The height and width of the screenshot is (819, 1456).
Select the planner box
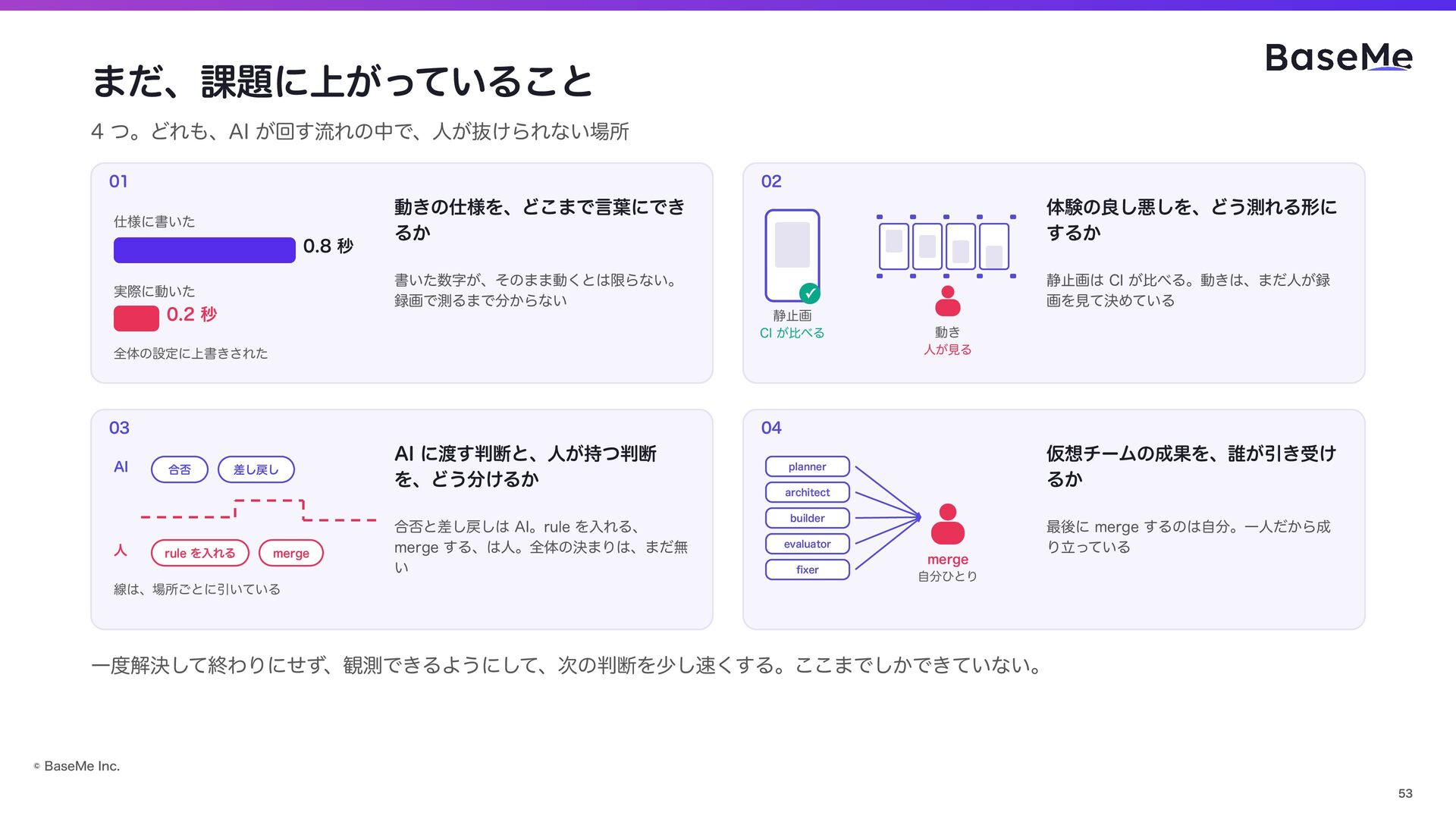coord(808,466)
